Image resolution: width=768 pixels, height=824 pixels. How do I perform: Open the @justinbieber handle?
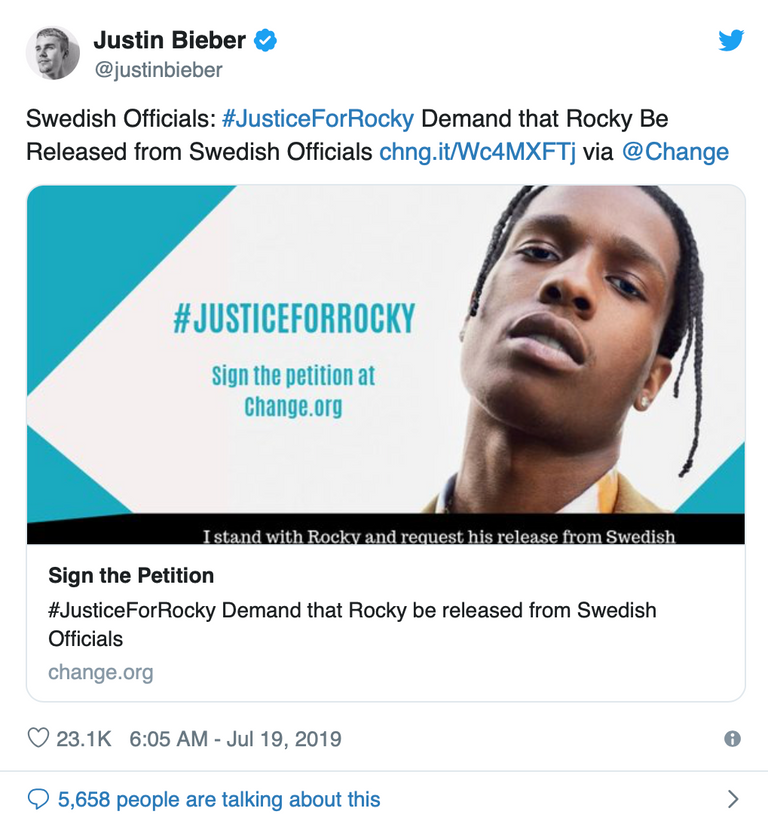coord(158,70)
